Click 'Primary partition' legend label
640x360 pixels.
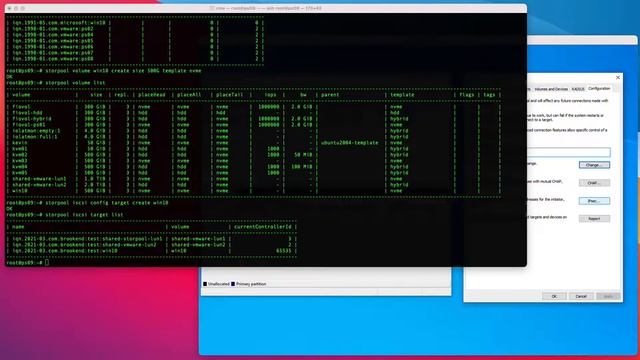click(251, 284)
